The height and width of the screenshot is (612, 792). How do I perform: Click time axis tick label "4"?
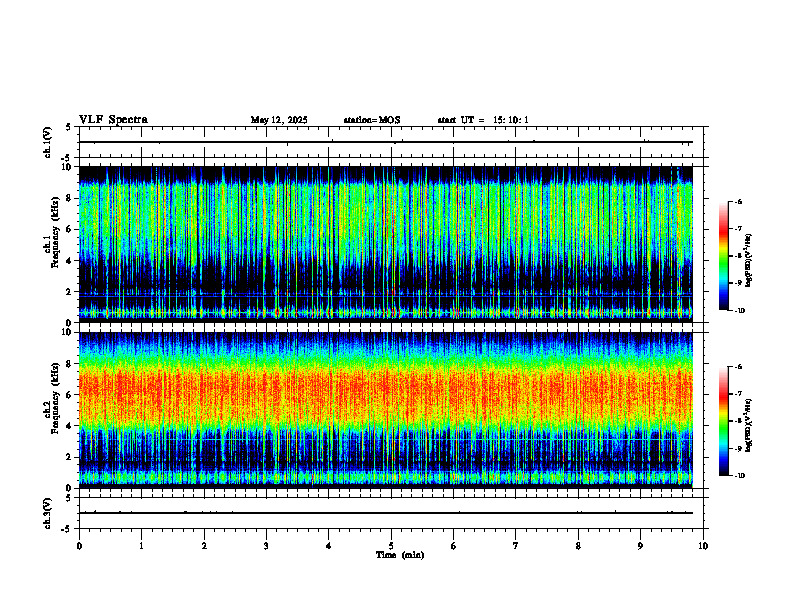pyautogui.click(x=328, y=546)
